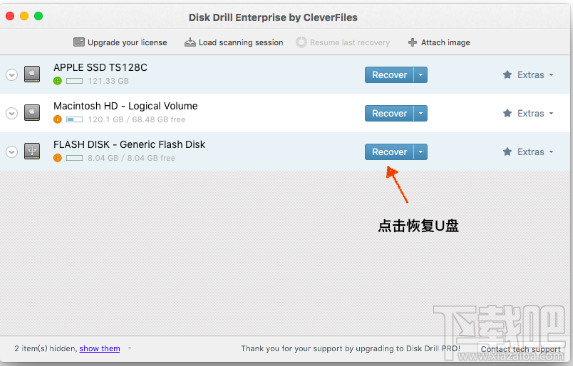Open Attach image label
573x366 pixels.
[x=445, y=42]
